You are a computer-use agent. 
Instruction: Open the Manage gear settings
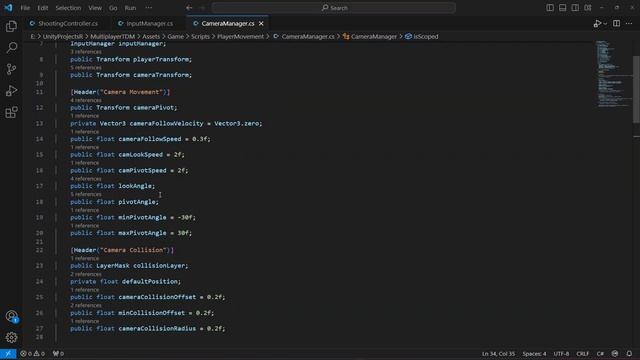11,338
